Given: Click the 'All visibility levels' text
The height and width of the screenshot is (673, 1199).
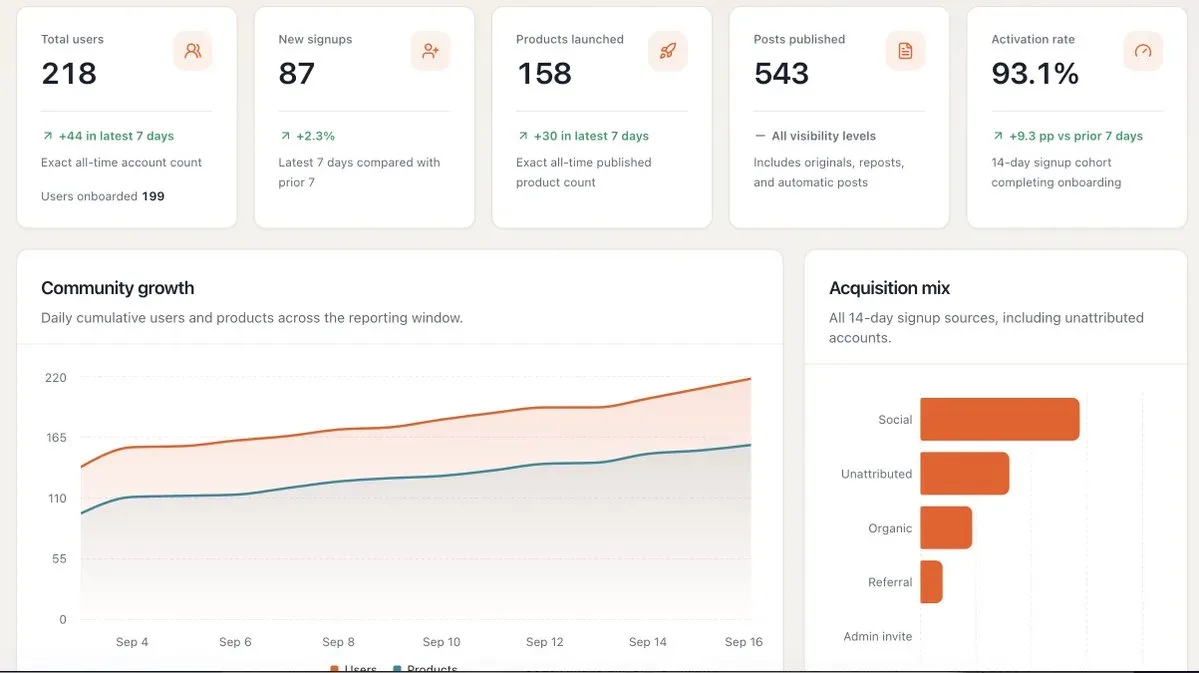Looking at the screenshot, I should point(824,135).
